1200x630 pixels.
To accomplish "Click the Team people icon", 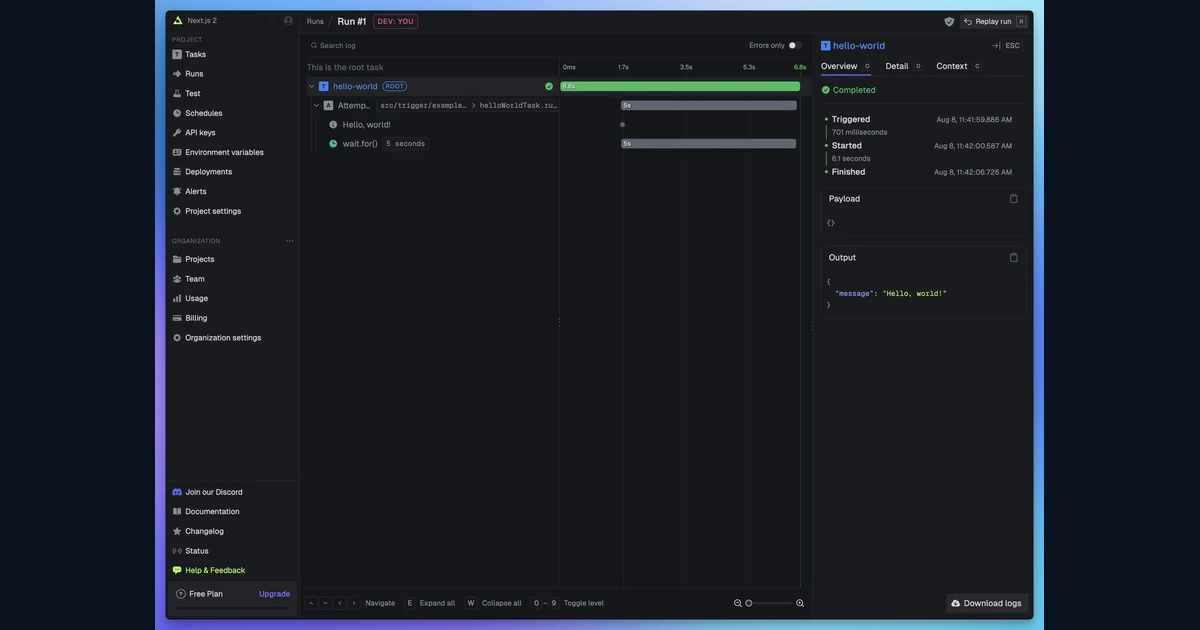I will 177,279.
